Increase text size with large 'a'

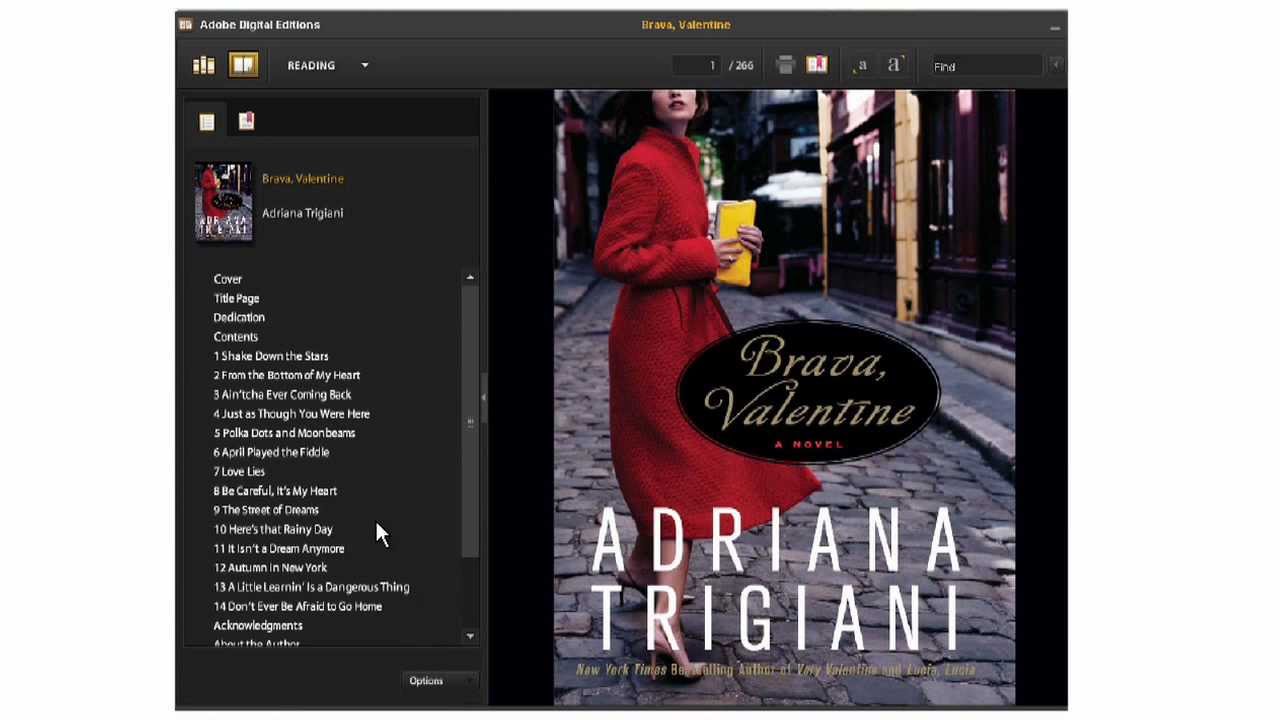(894, 65)
